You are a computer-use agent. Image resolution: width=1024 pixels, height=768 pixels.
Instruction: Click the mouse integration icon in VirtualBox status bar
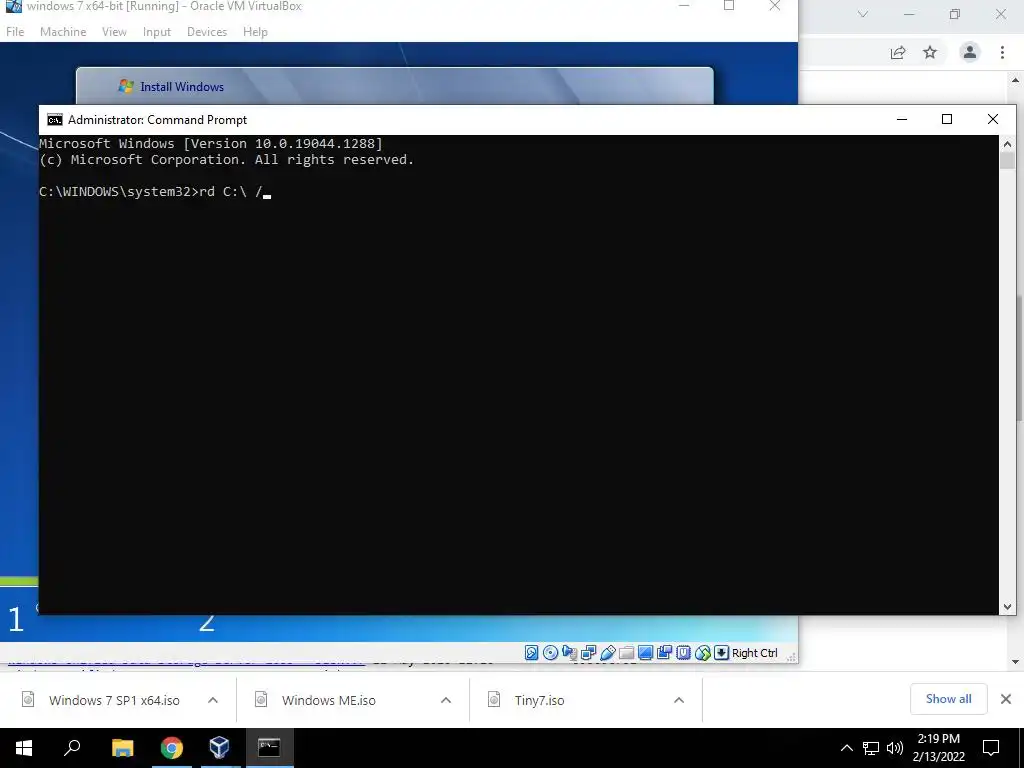pos(702,652)
